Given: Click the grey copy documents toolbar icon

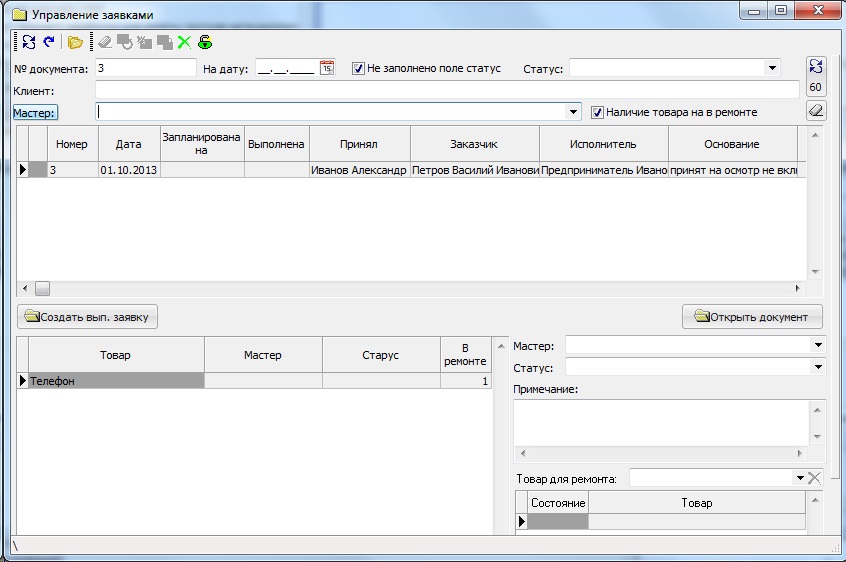Looking at the screenshot, I should 165,42.
